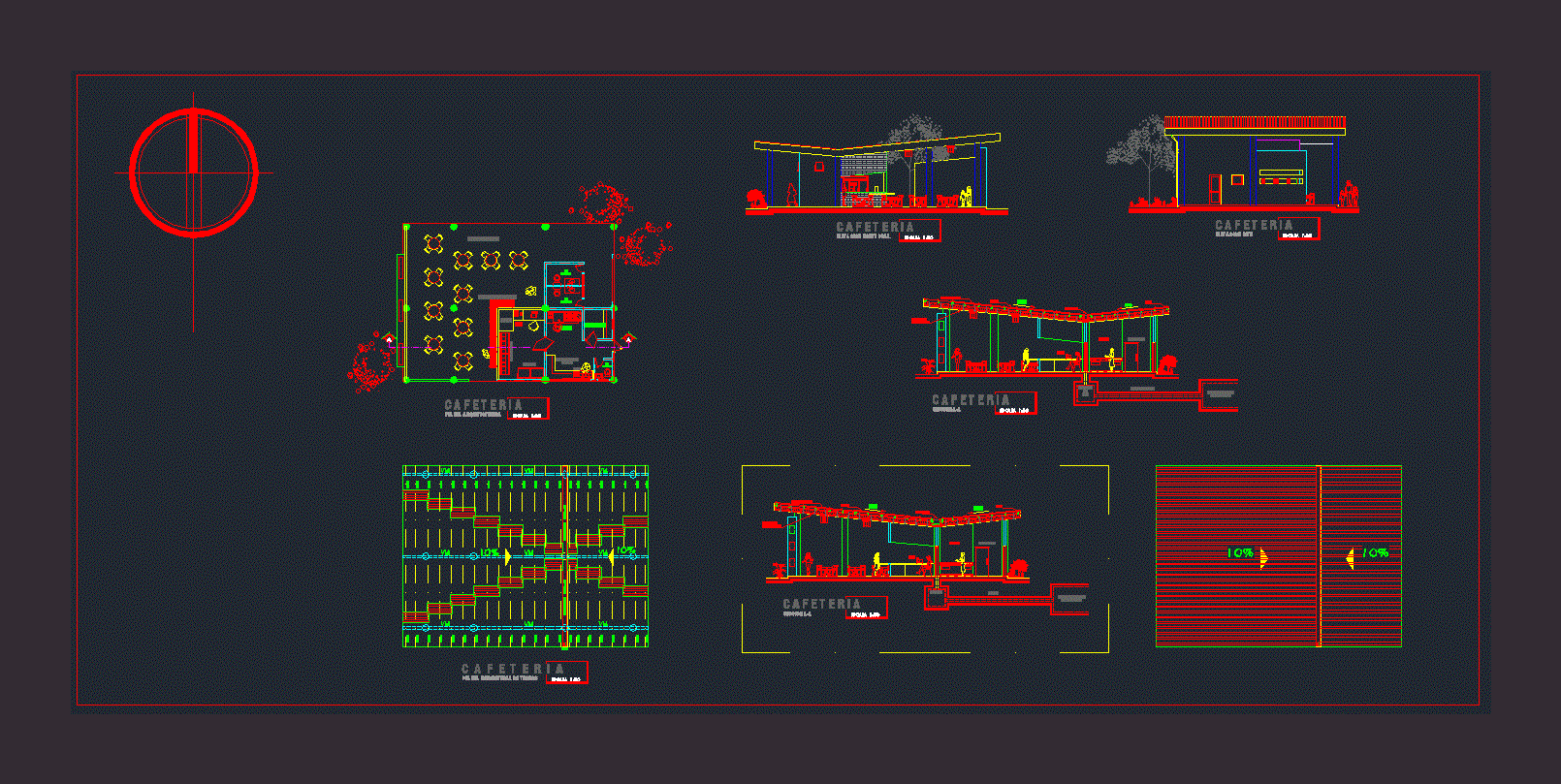This screenshot has height=784, width=1561.
Task: Select red shrub at floor plan's lower-left corner
Action: click(x=369, y=361)
